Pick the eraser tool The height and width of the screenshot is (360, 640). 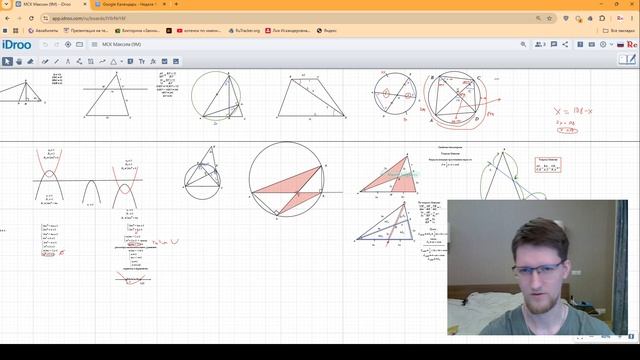[x=30, y=61]
